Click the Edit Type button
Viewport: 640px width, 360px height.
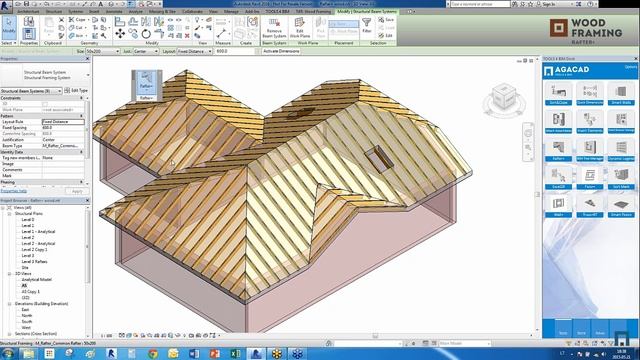point(76,91)
